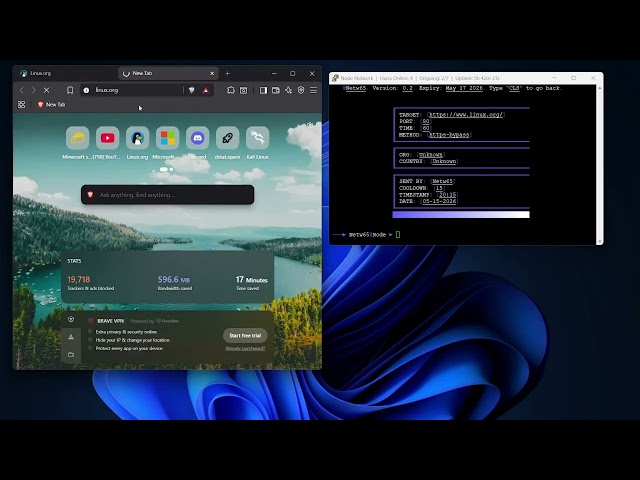
Task: Open the New Tab bookmark in bookmarks bar
Action: (51, 104)
